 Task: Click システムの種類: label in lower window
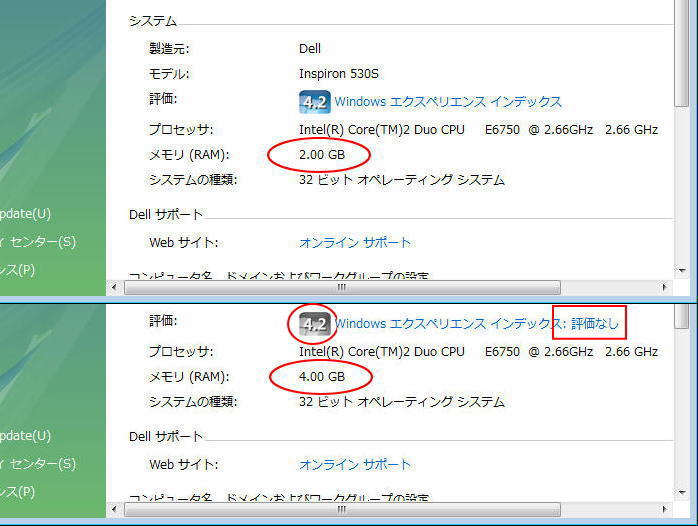(193, 402)
